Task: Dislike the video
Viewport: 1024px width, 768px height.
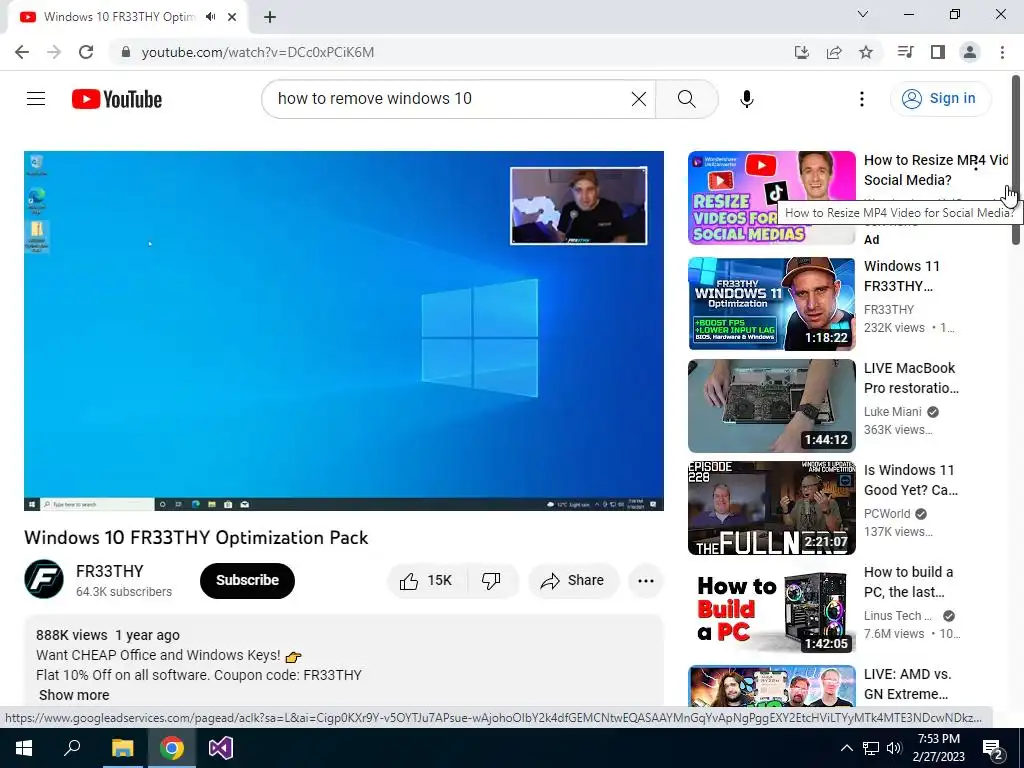Action: click(491, 580)
